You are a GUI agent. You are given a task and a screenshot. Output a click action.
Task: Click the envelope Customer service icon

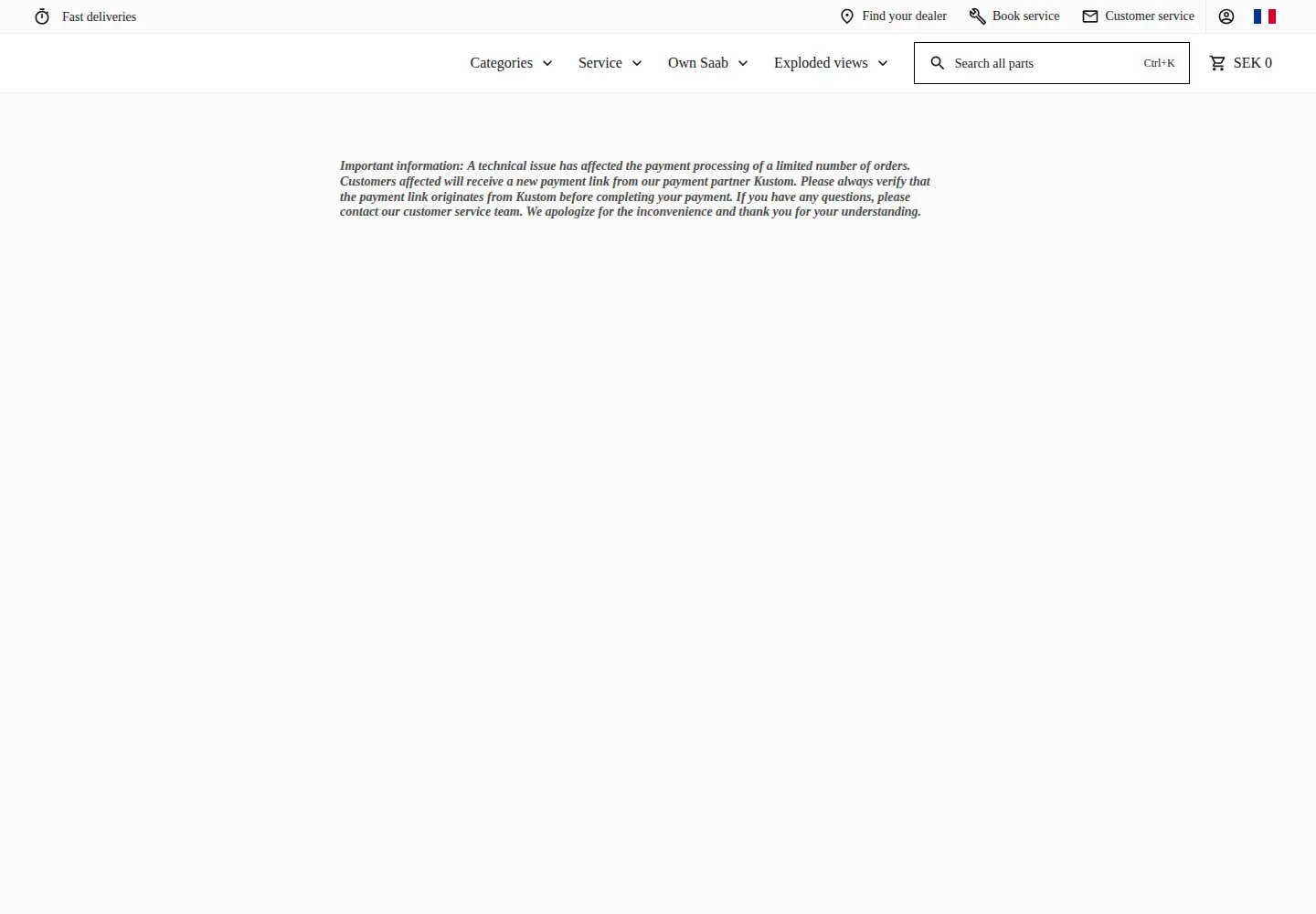pyautogui.click(x=1090, y=16)
